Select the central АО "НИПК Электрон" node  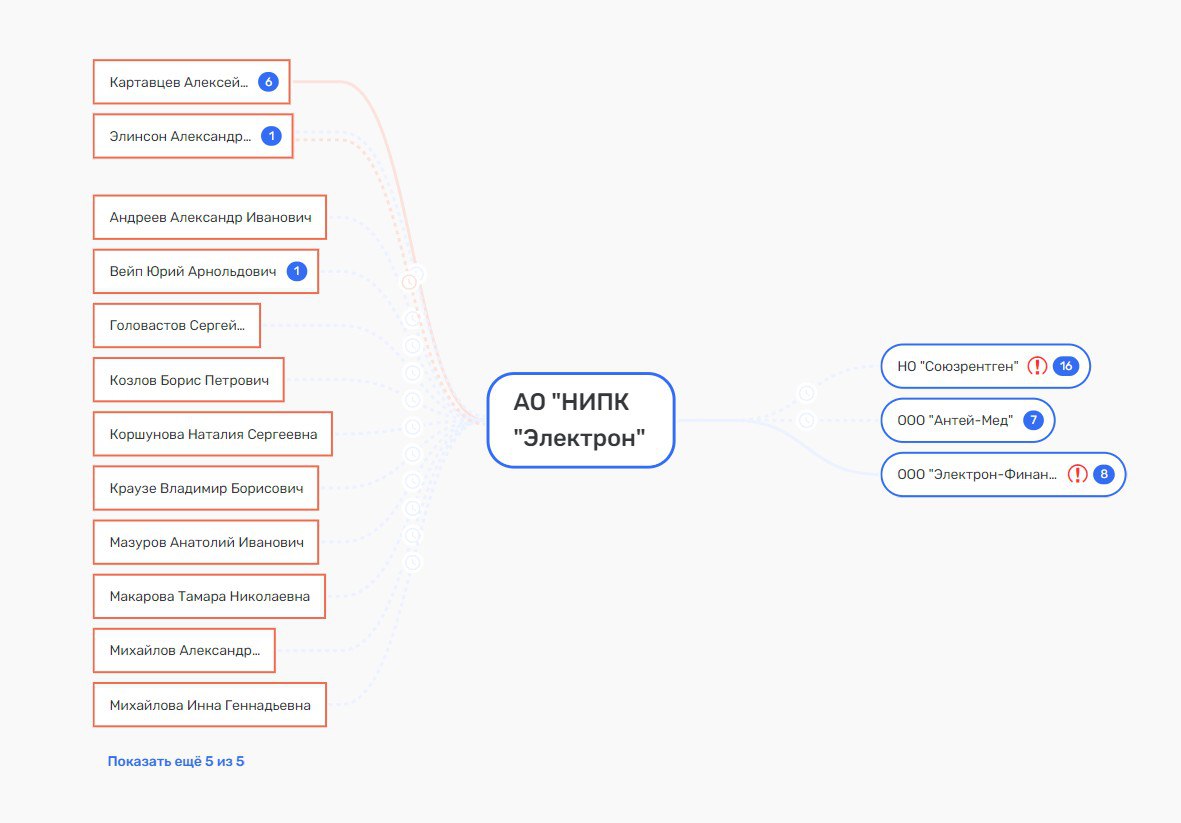[580, 420]
